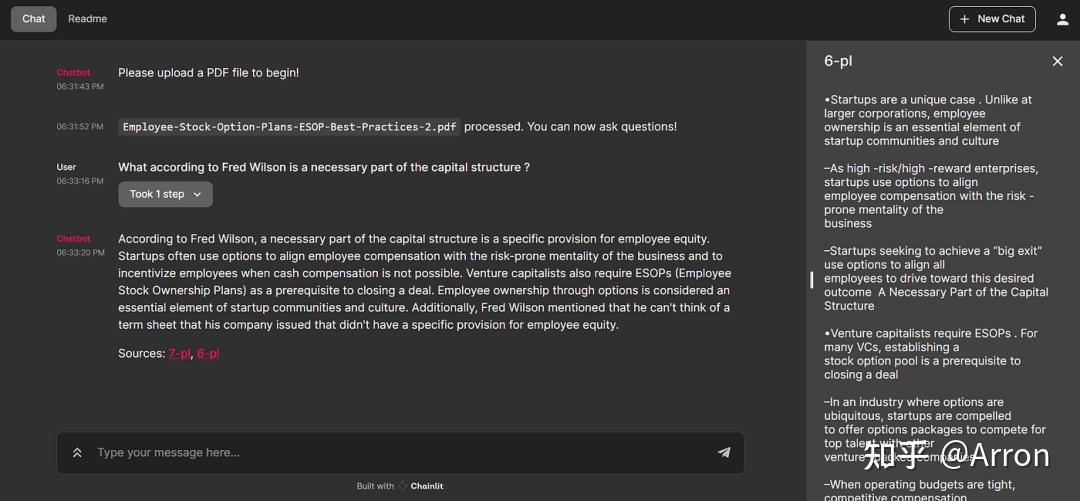Screen dimensions: 1080x501
Task: Click the chat history double-chevron icon
Action: pyautogui.click(x=77, y=453)
